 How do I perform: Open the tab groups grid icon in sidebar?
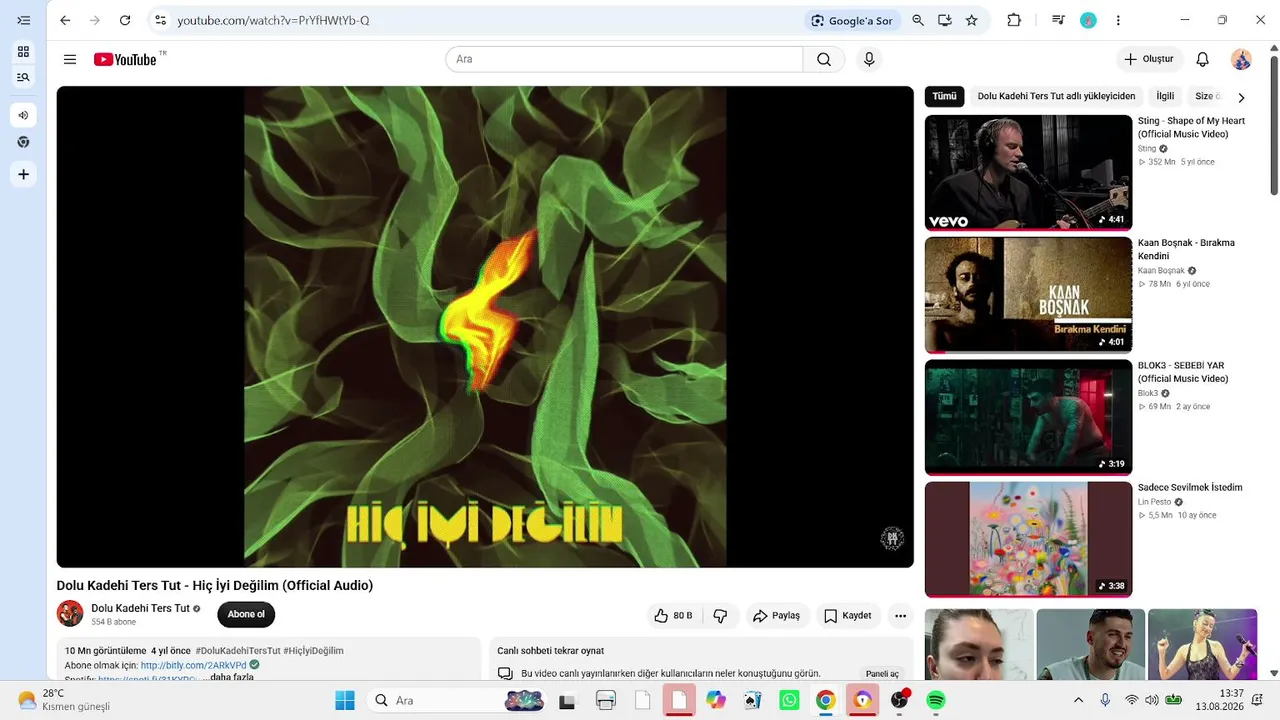pyautogui.click(x=23, y=52)
